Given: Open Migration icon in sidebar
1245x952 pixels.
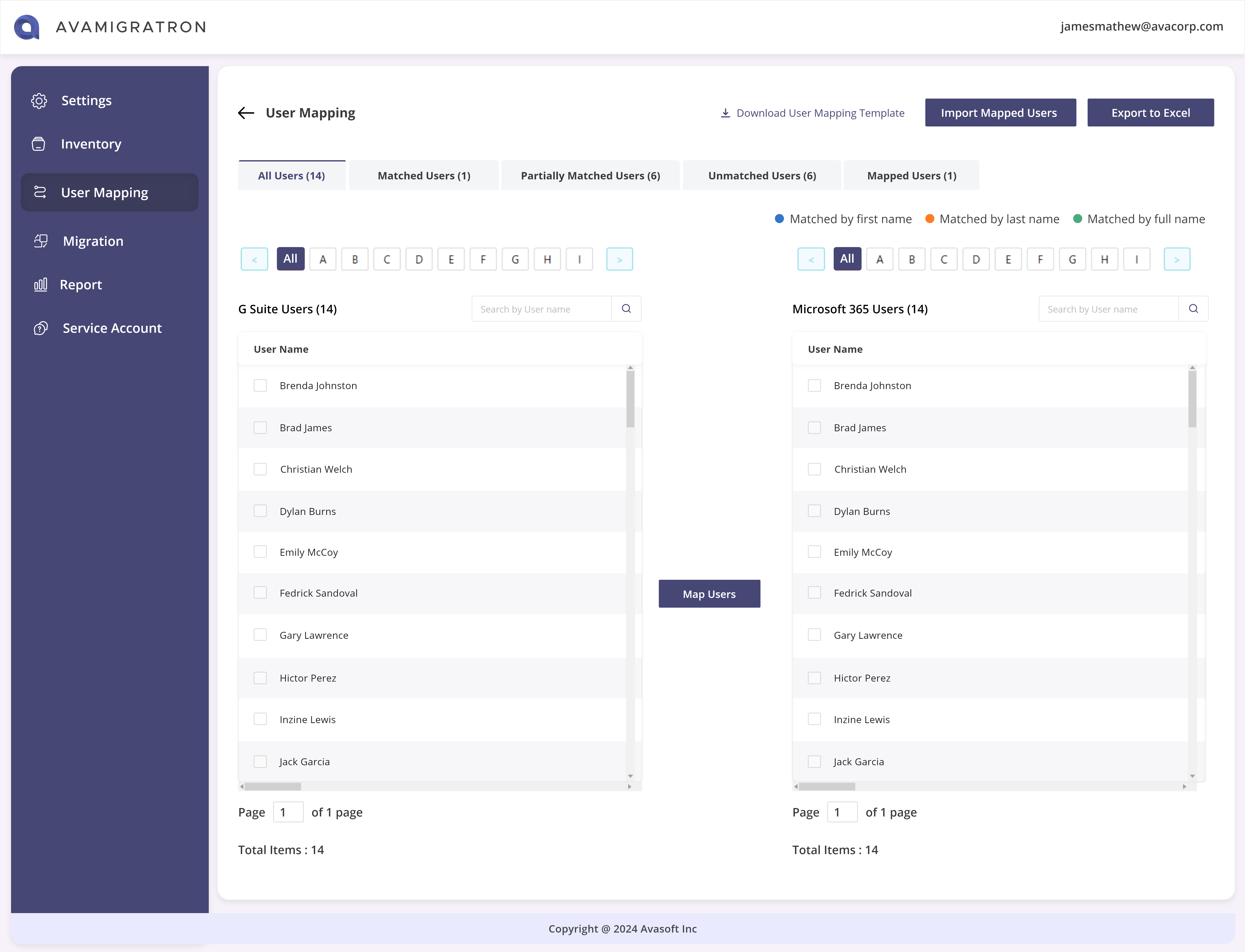Looking at the screenshot, I should point(41,241).
